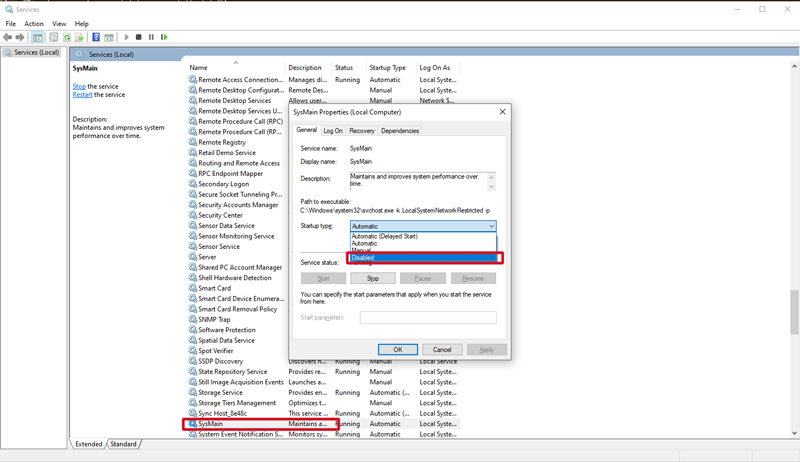
Task: Click the Forward arrow in toolbar
Action: click(20, 37)
